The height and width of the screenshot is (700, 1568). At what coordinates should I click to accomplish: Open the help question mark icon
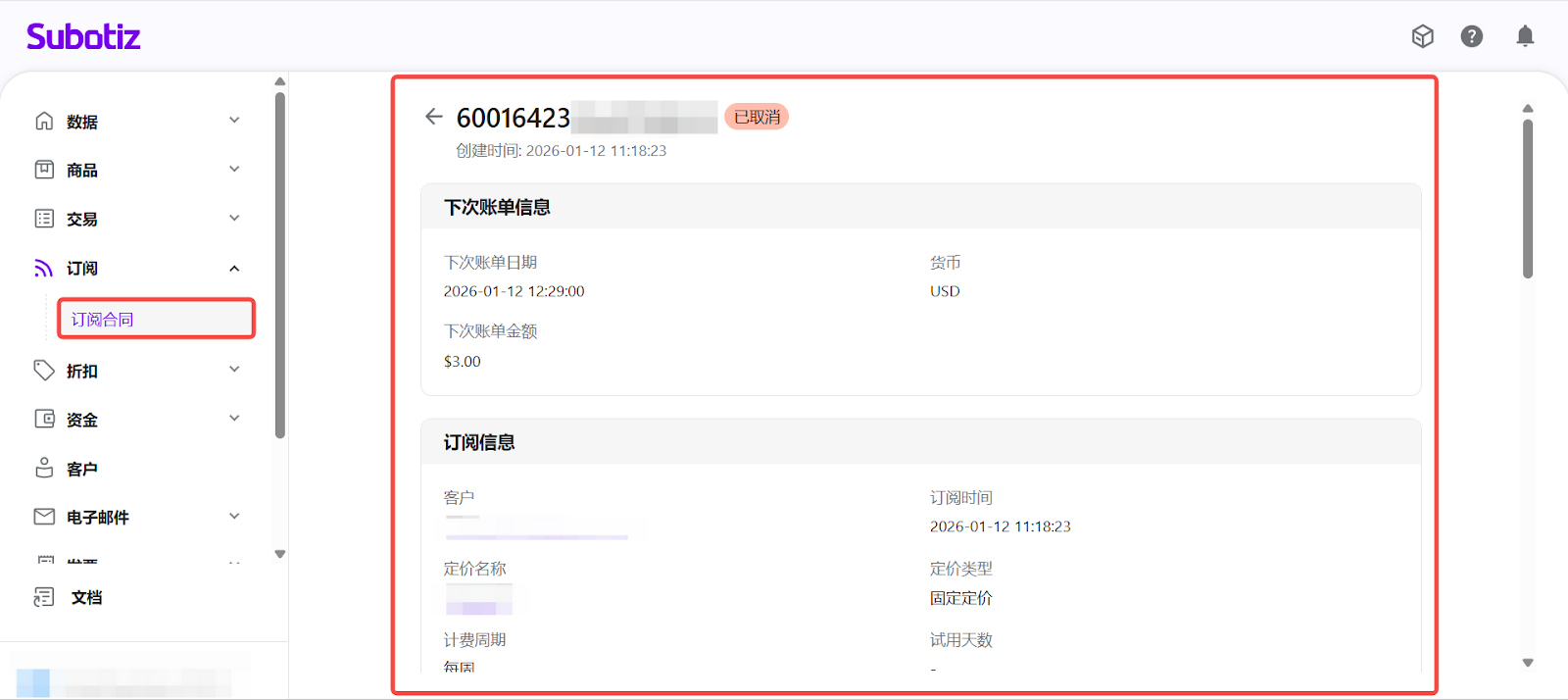point(1471,36)
